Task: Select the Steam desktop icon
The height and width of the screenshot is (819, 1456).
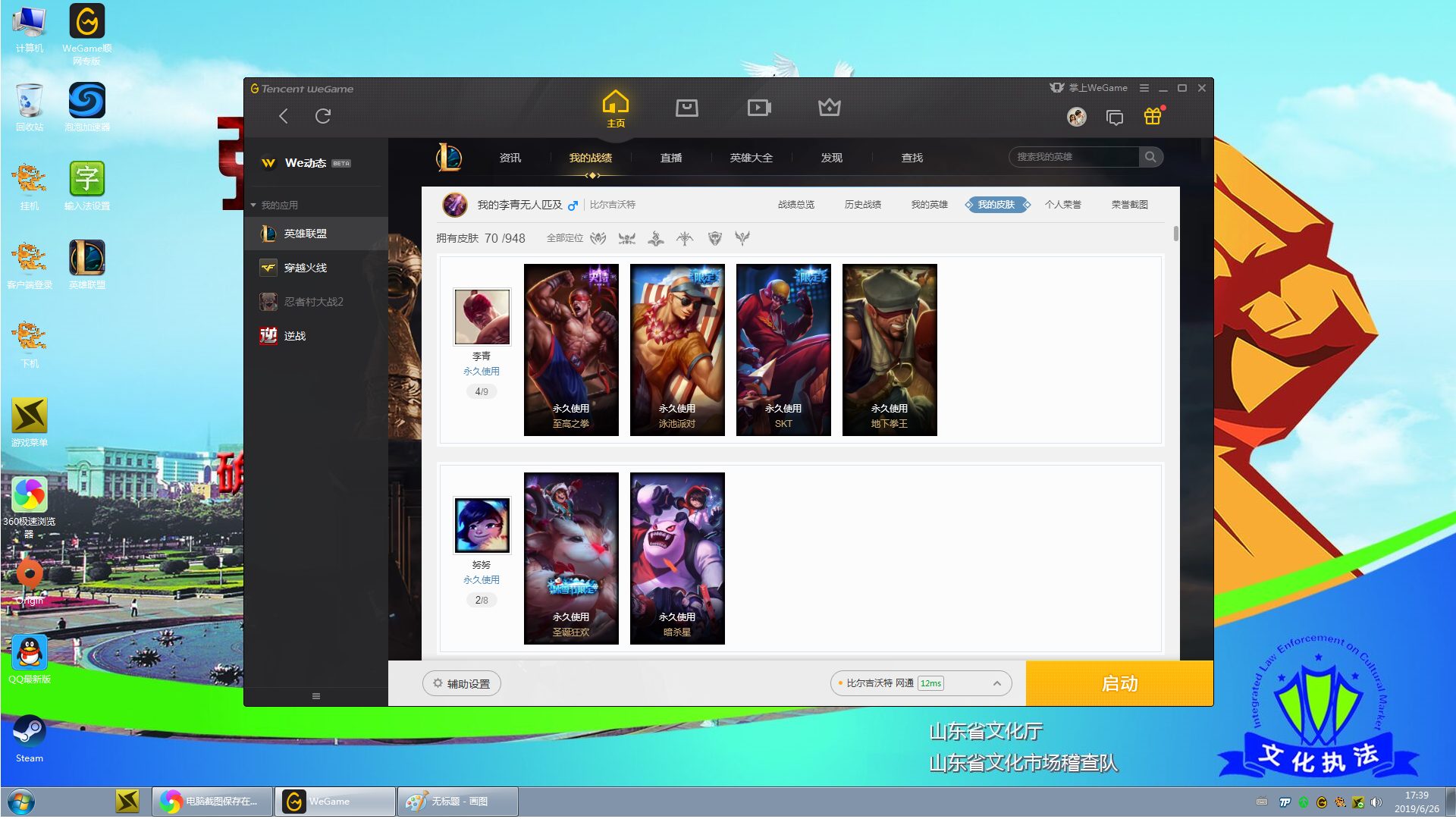Action: (30, 739)
